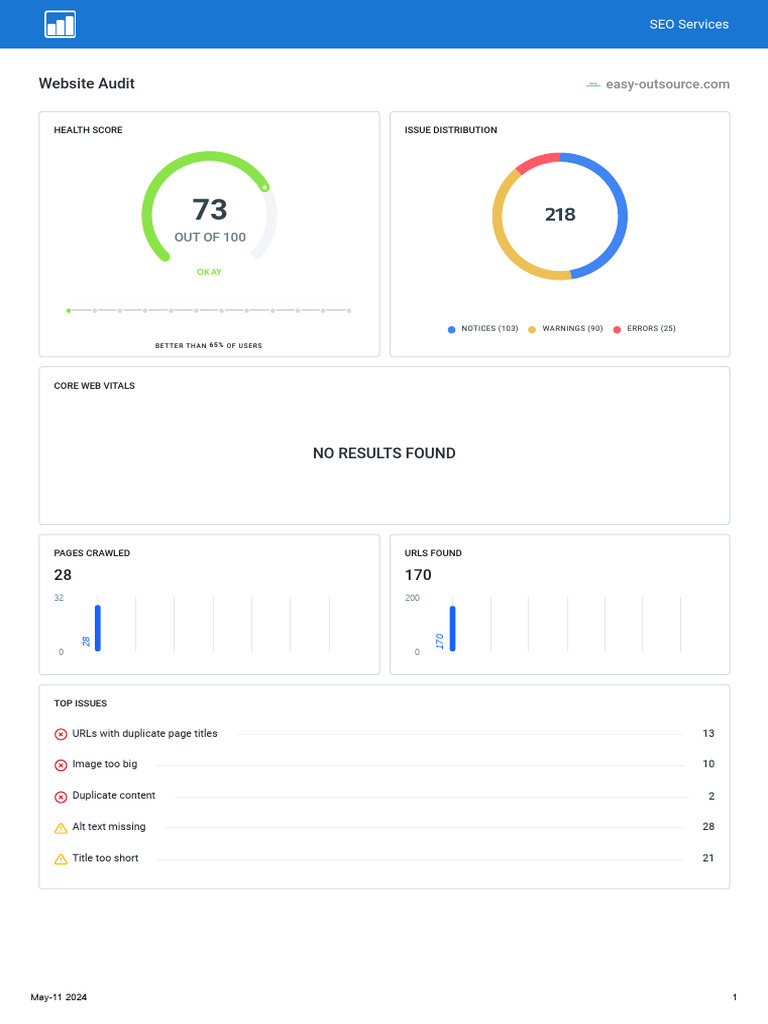Click the Title too short issue row
The width and height of the screenshot is (768, 1024).
tap(384, 858)
